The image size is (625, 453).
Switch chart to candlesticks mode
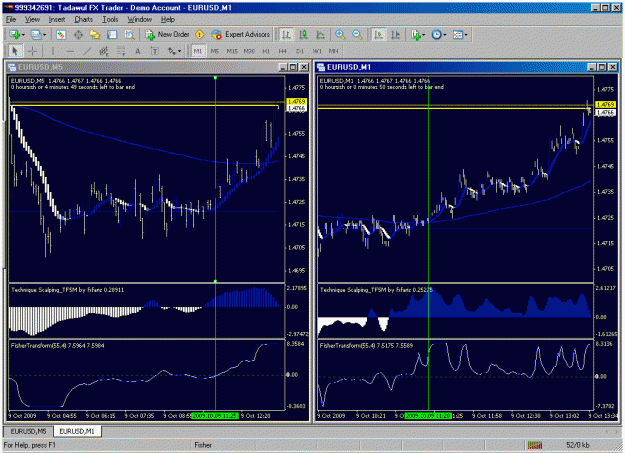303,35
